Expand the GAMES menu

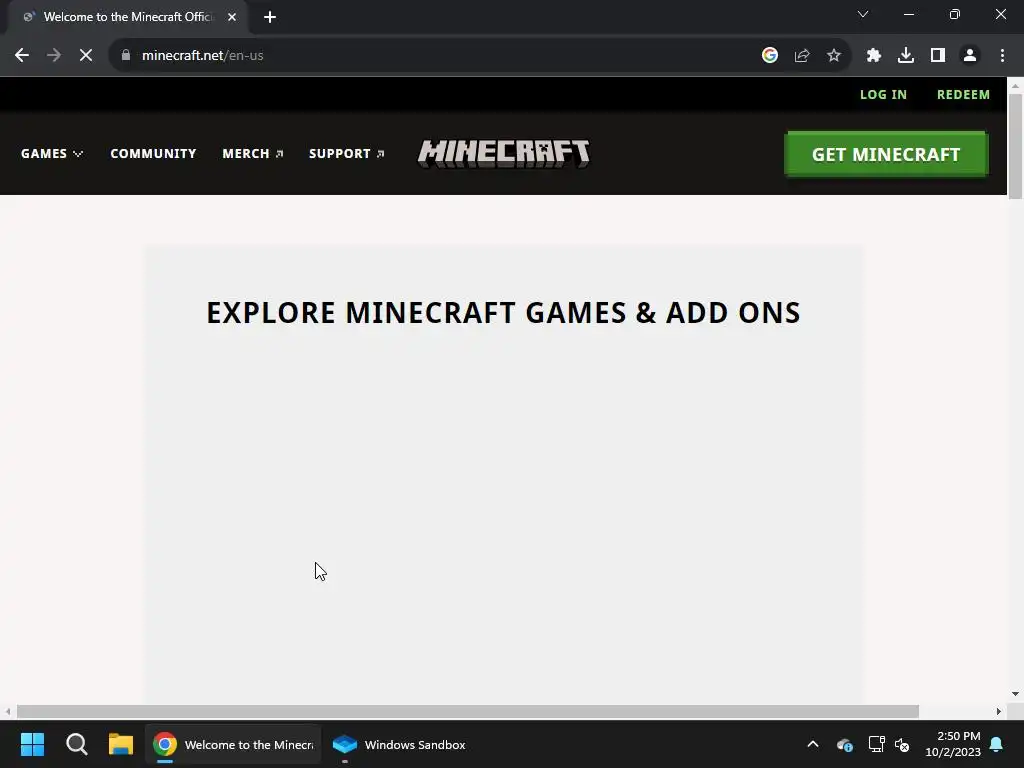[x=52, y=153]
